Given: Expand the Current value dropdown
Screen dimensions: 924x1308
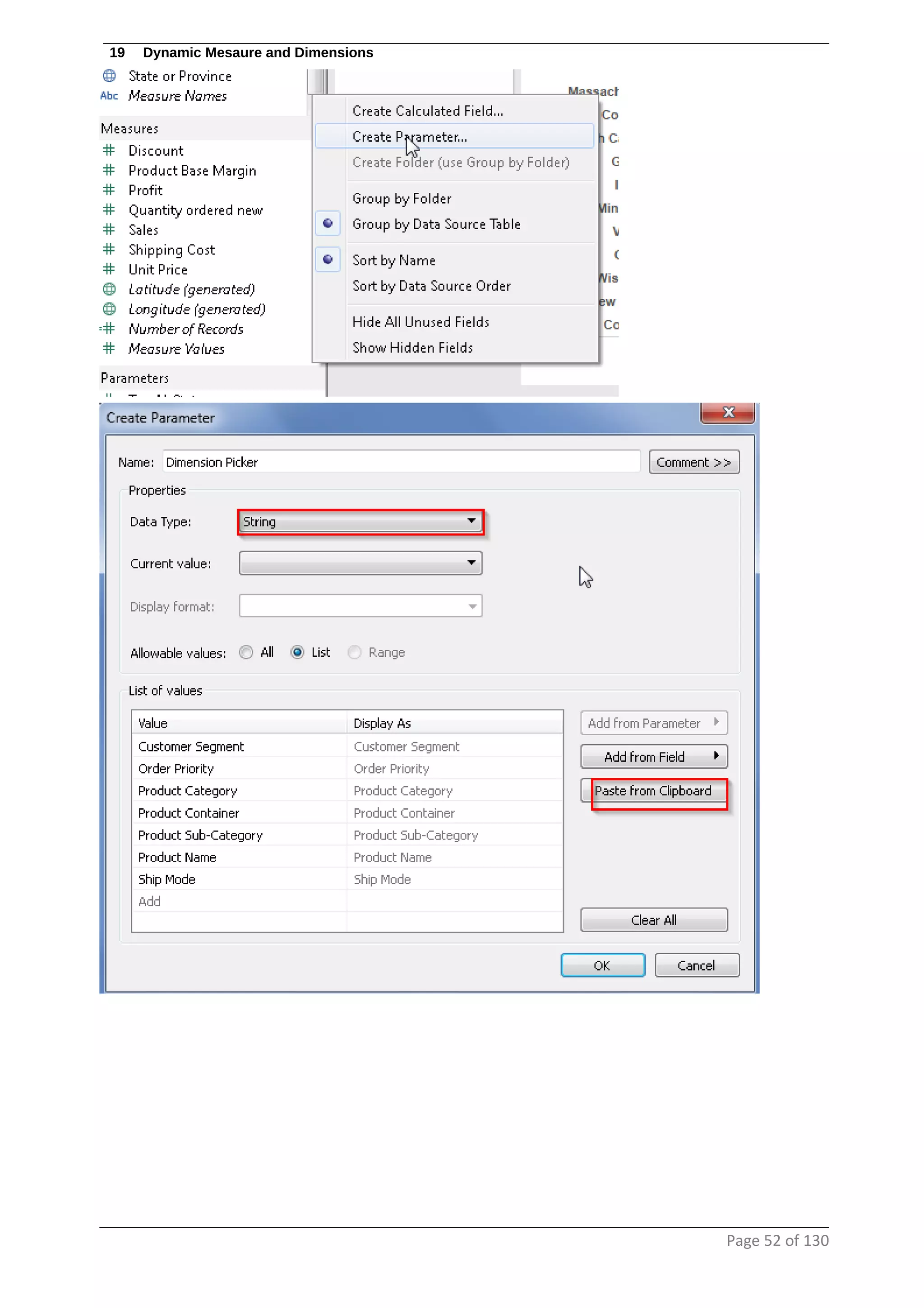Looking at the screenshot, I should 360,563.
